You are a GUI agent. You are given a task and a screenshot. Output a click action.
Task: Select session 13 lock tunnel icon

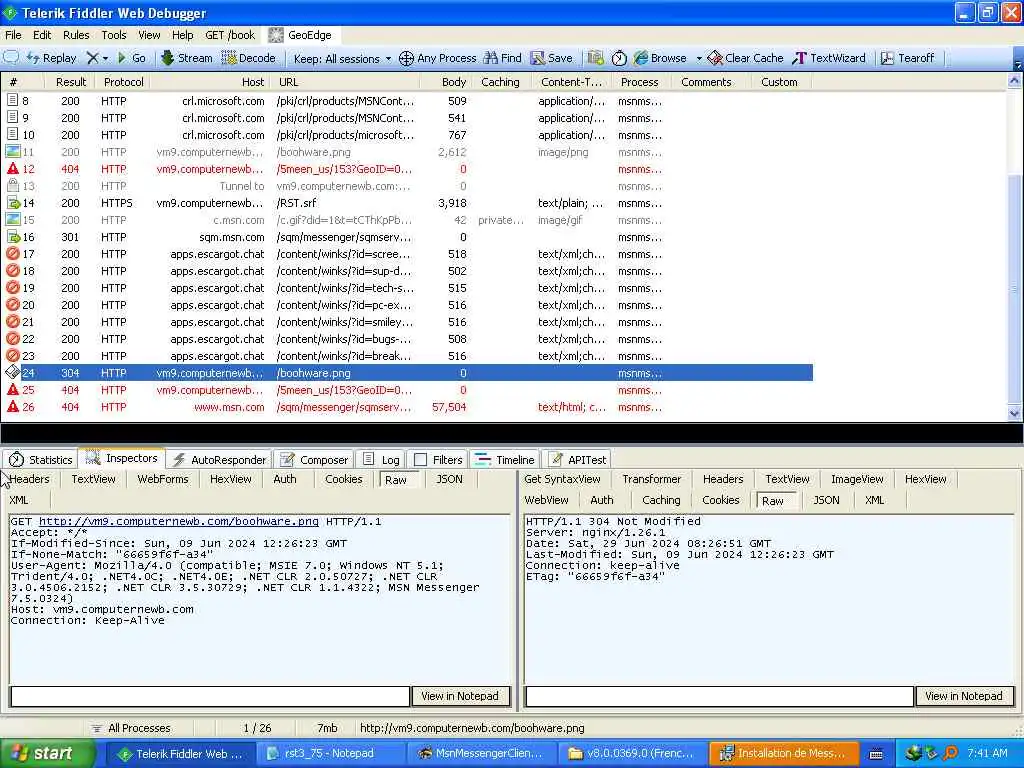pyautogui.click(x=12, y=186)
